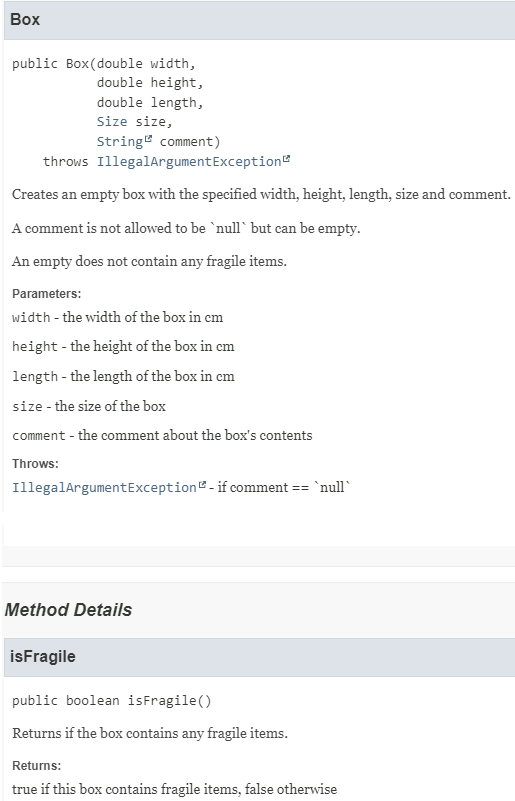
Task: Click the length parameter name
Action: point(35,376)
